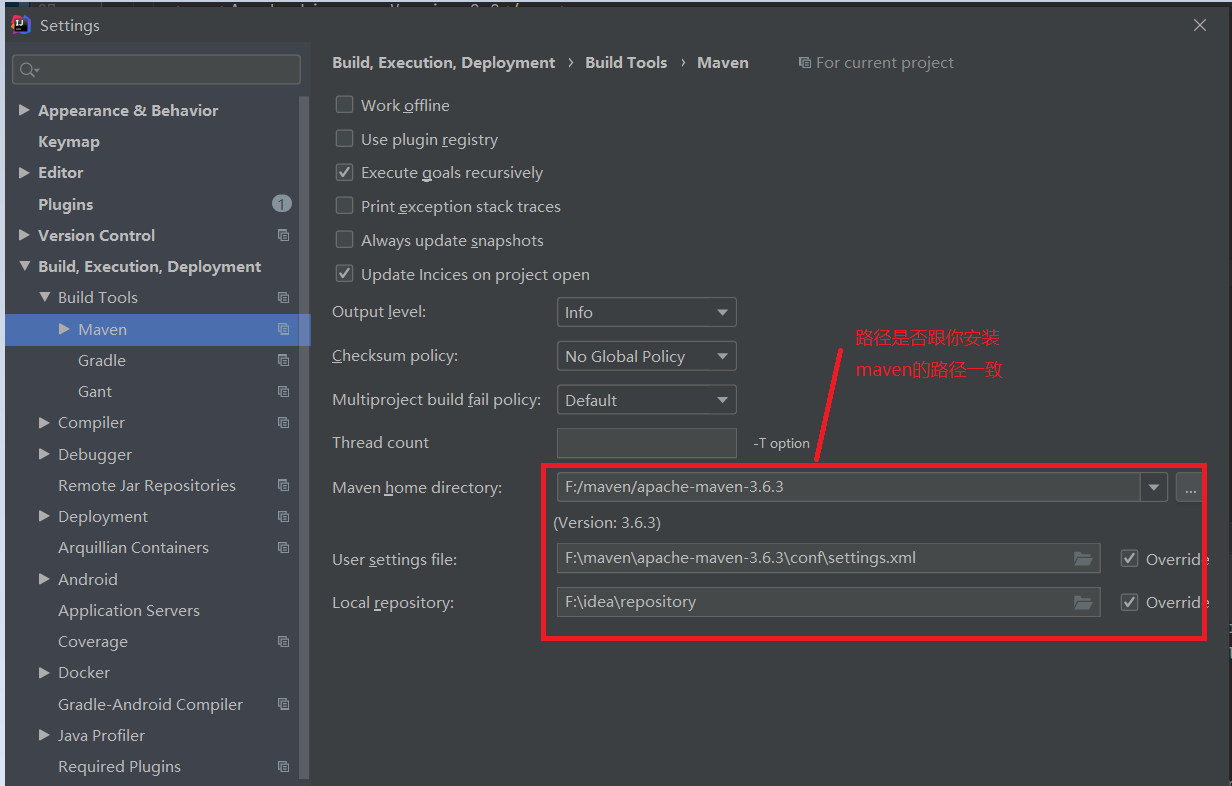Click the project-level icon beside Version Control
Image resolution: width=1232 pixels, height=786 pixels.
point(283,236)
